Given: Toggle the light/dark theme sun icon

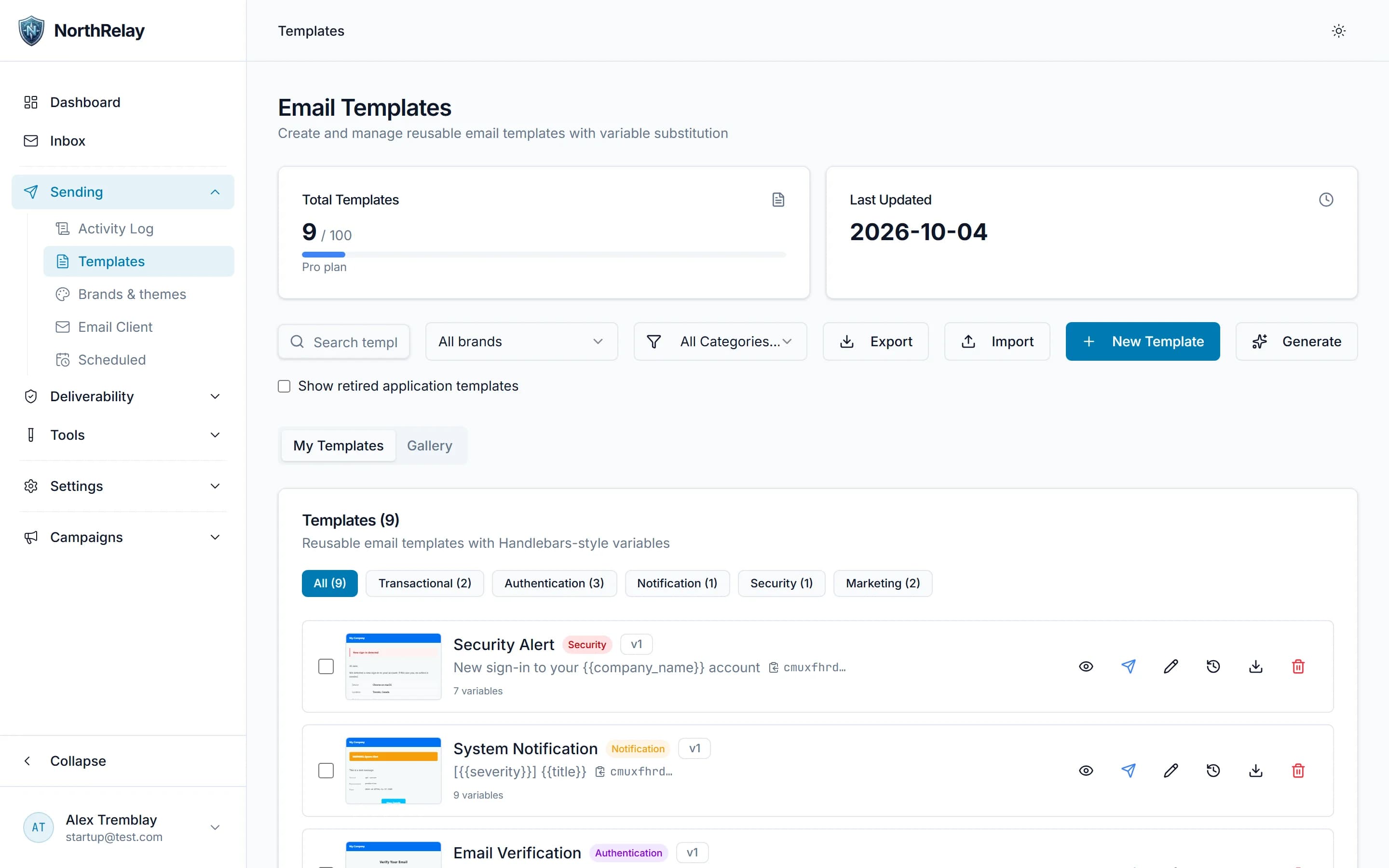Looking at the screenshot, I should 1338,31.
